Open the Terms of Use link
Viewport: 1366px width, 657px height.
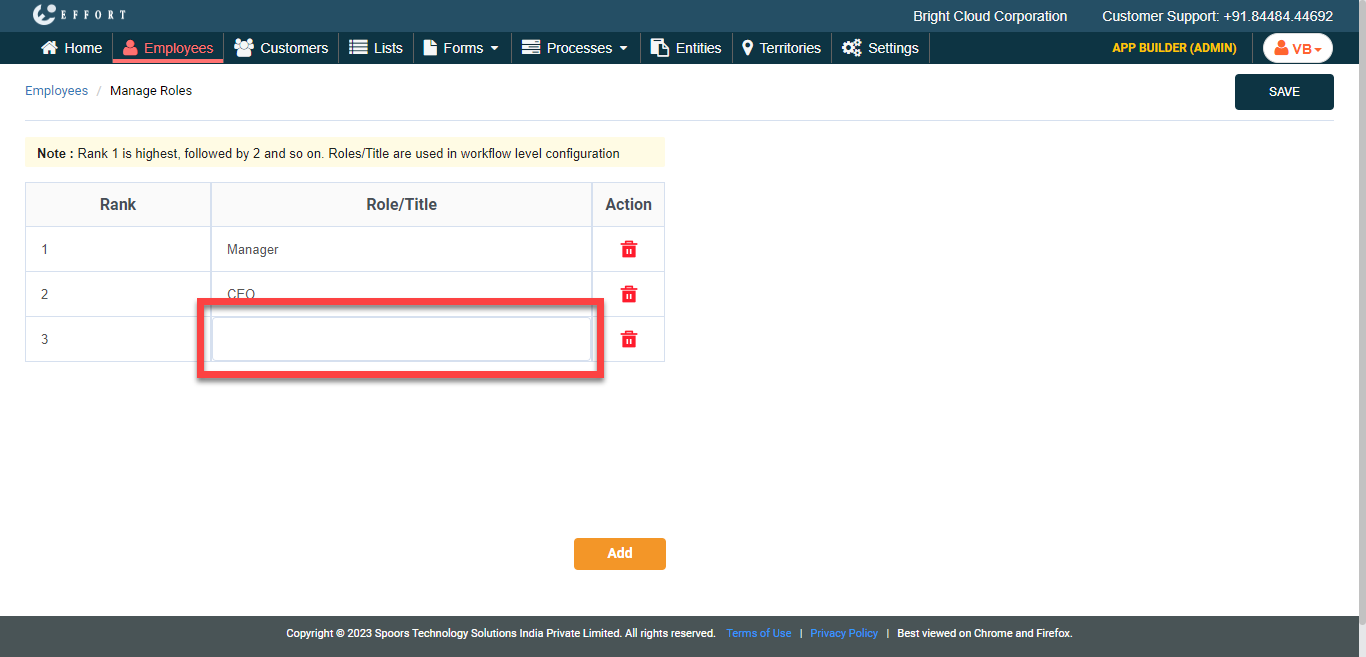[758, 633]
